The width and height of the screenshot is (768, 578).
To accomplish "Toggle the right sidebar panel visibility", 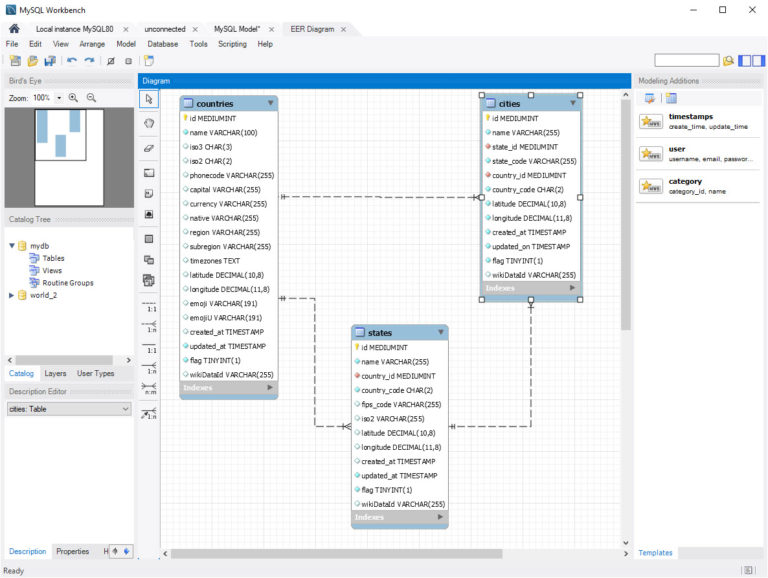I will (759, 61).
